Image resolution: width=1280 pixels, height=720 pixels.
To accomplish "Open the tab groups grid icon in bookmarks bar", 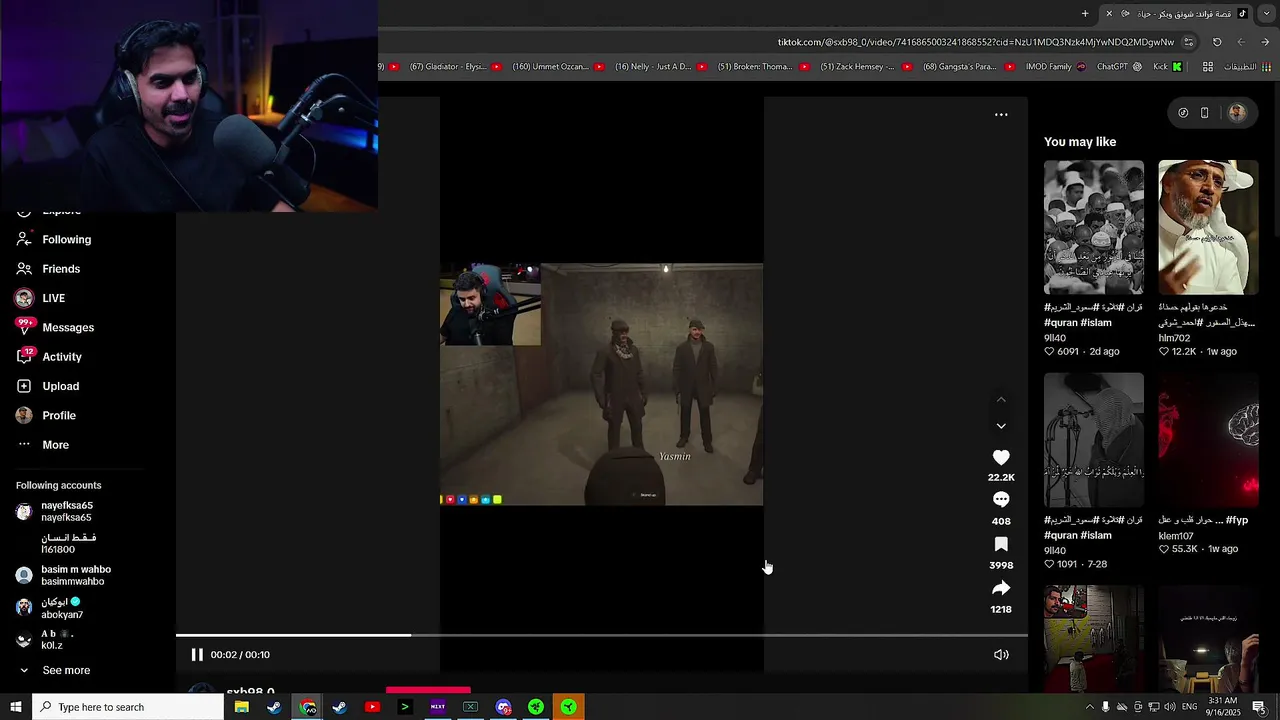I will point(1208,67).
